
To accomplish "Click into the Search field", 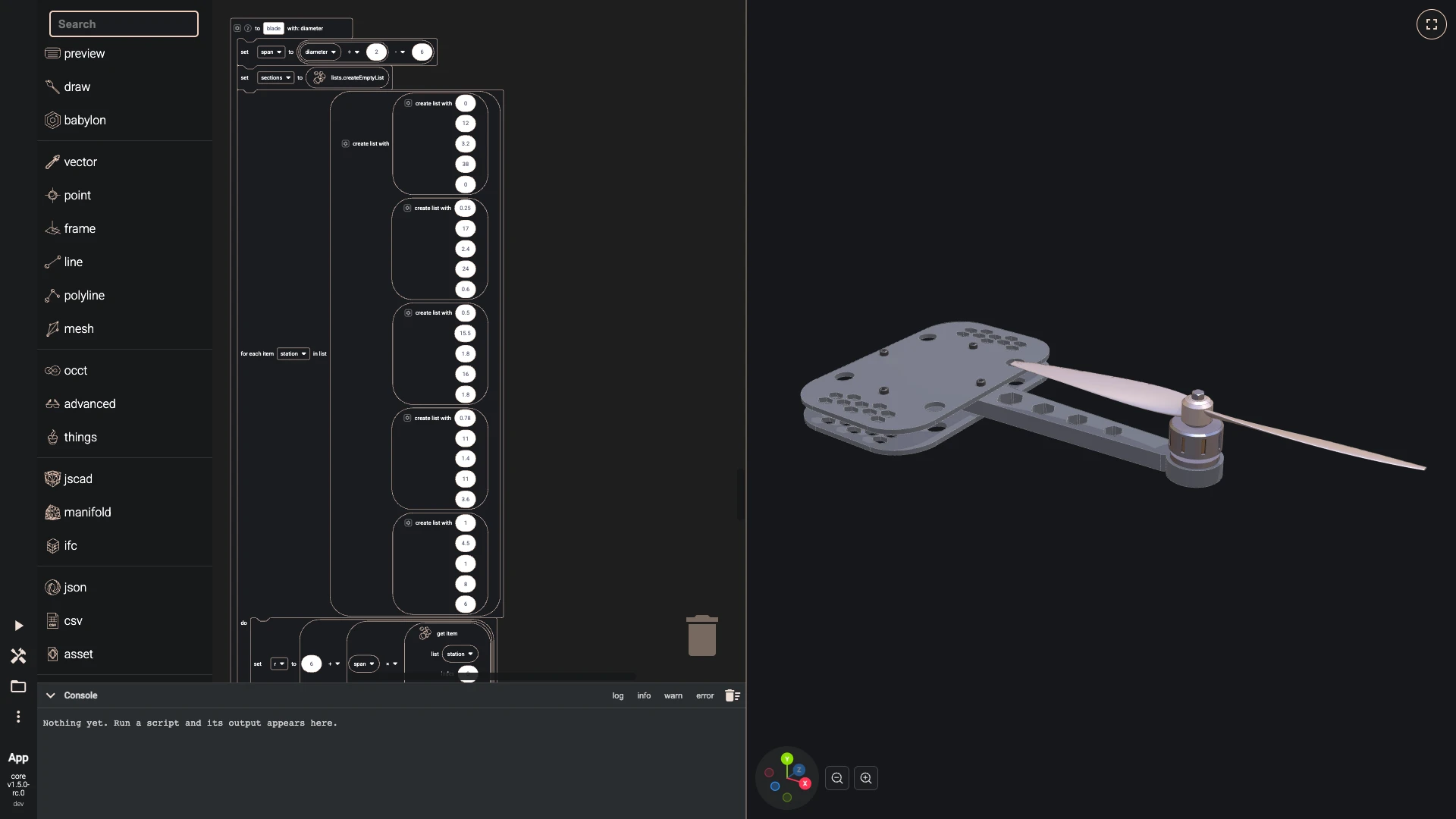I will click(x=124, y=24).
